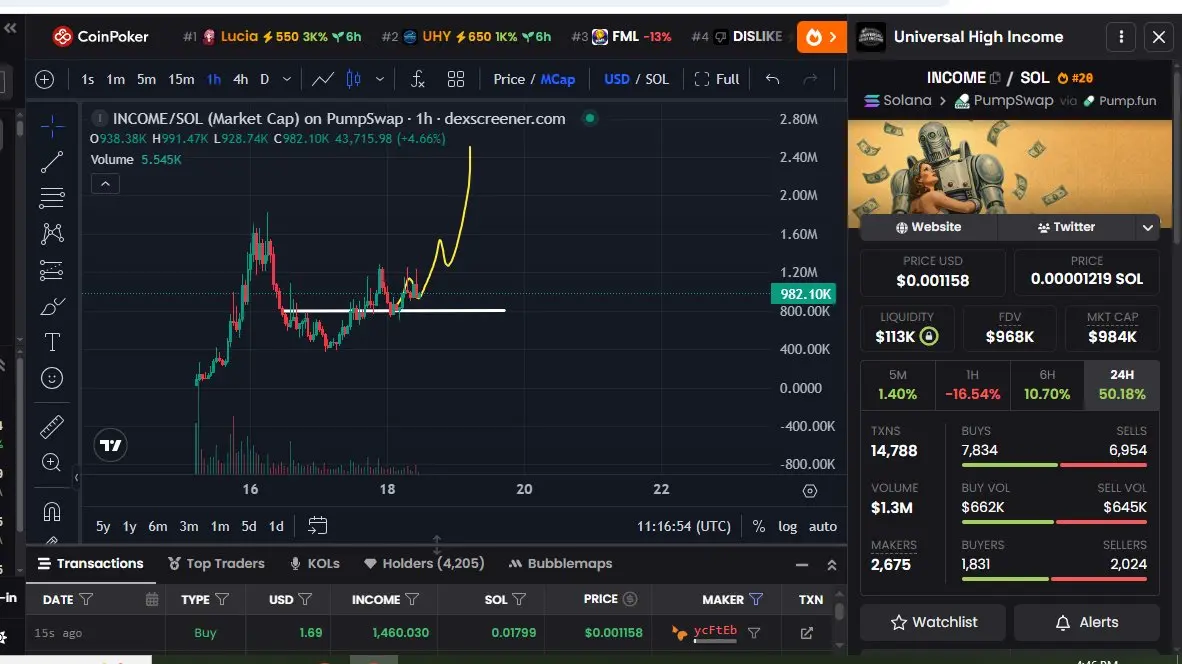Open SOL column filter
Viewport: 1182px width, 664px height.
tap(519, 599)
